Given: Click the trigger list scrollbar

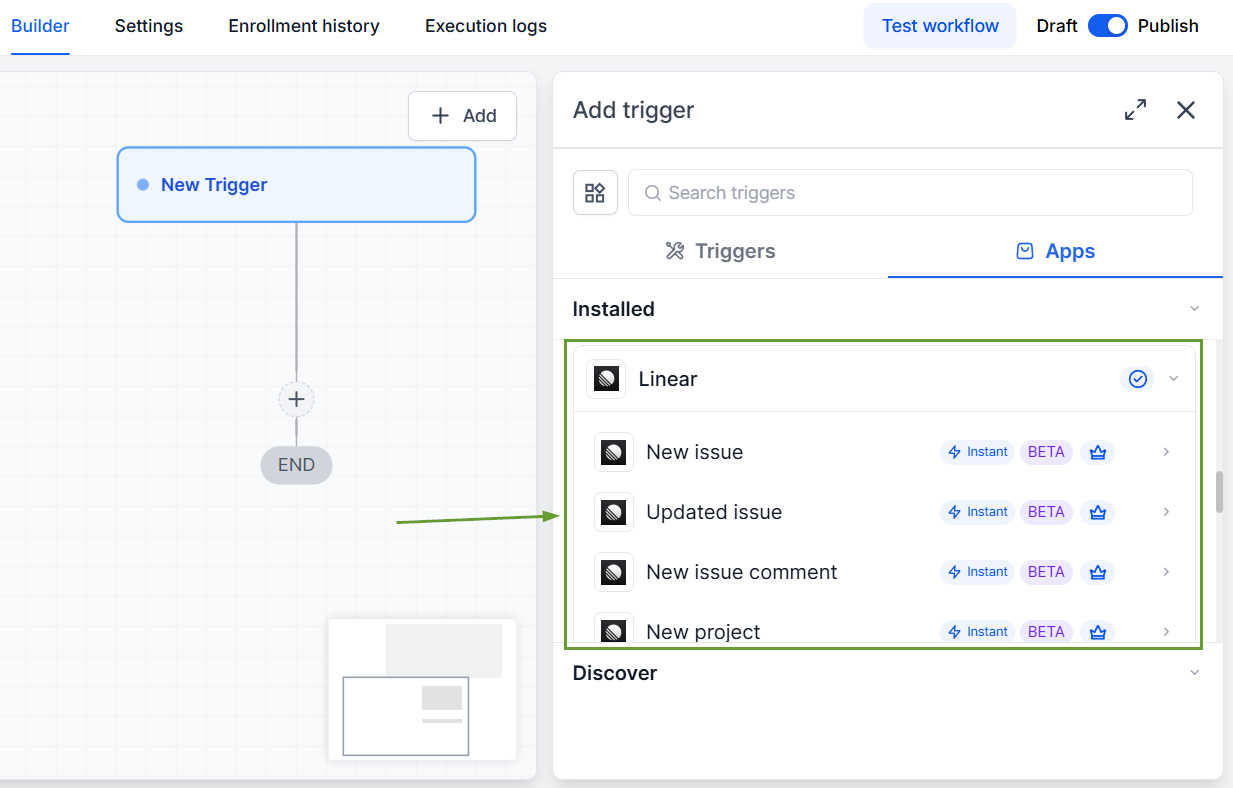Looking at the screenshot, I should pyautogui.click(x=1219, y=491).
